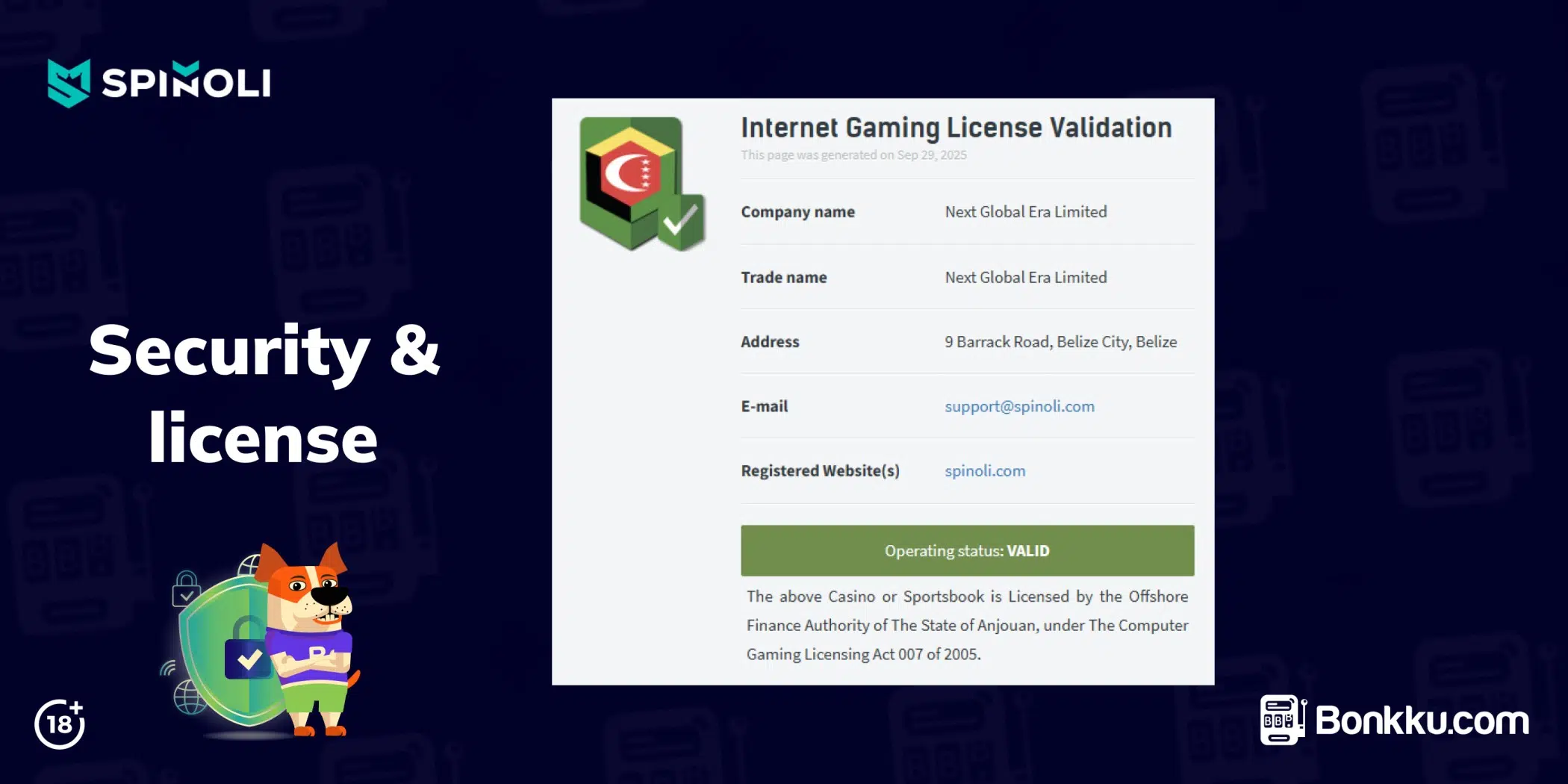This screenshot has width=1568, height=784.
Task: Click the Anjouan license validation seal
Action: coord(642,184)
